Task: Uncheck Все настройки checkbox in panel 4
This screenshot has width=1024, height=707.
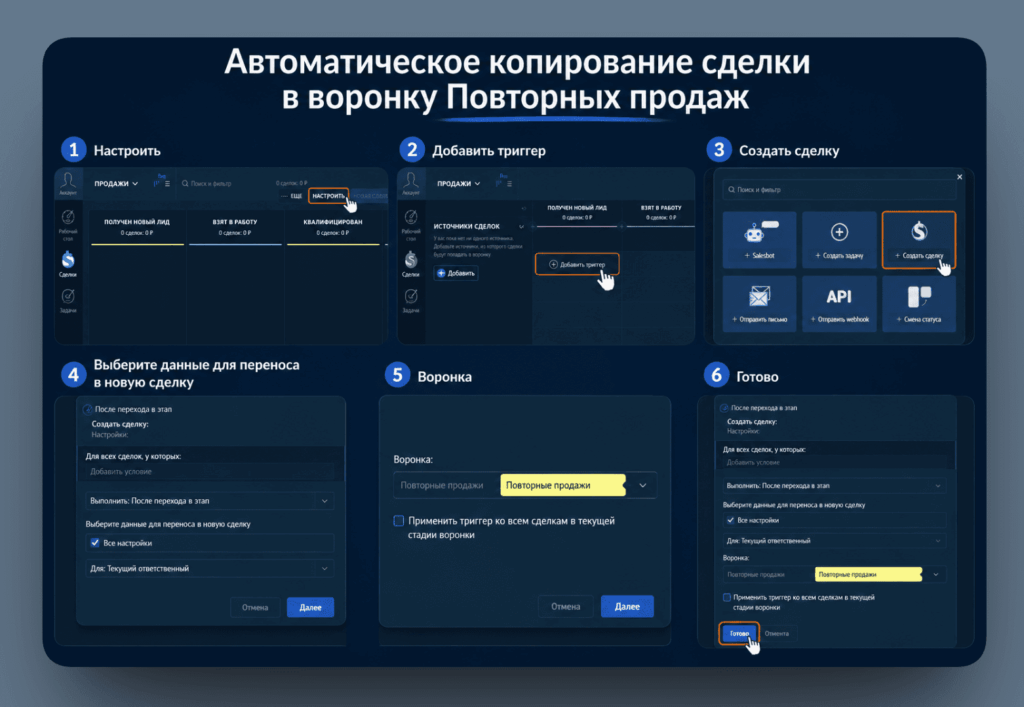Action: 95,542
